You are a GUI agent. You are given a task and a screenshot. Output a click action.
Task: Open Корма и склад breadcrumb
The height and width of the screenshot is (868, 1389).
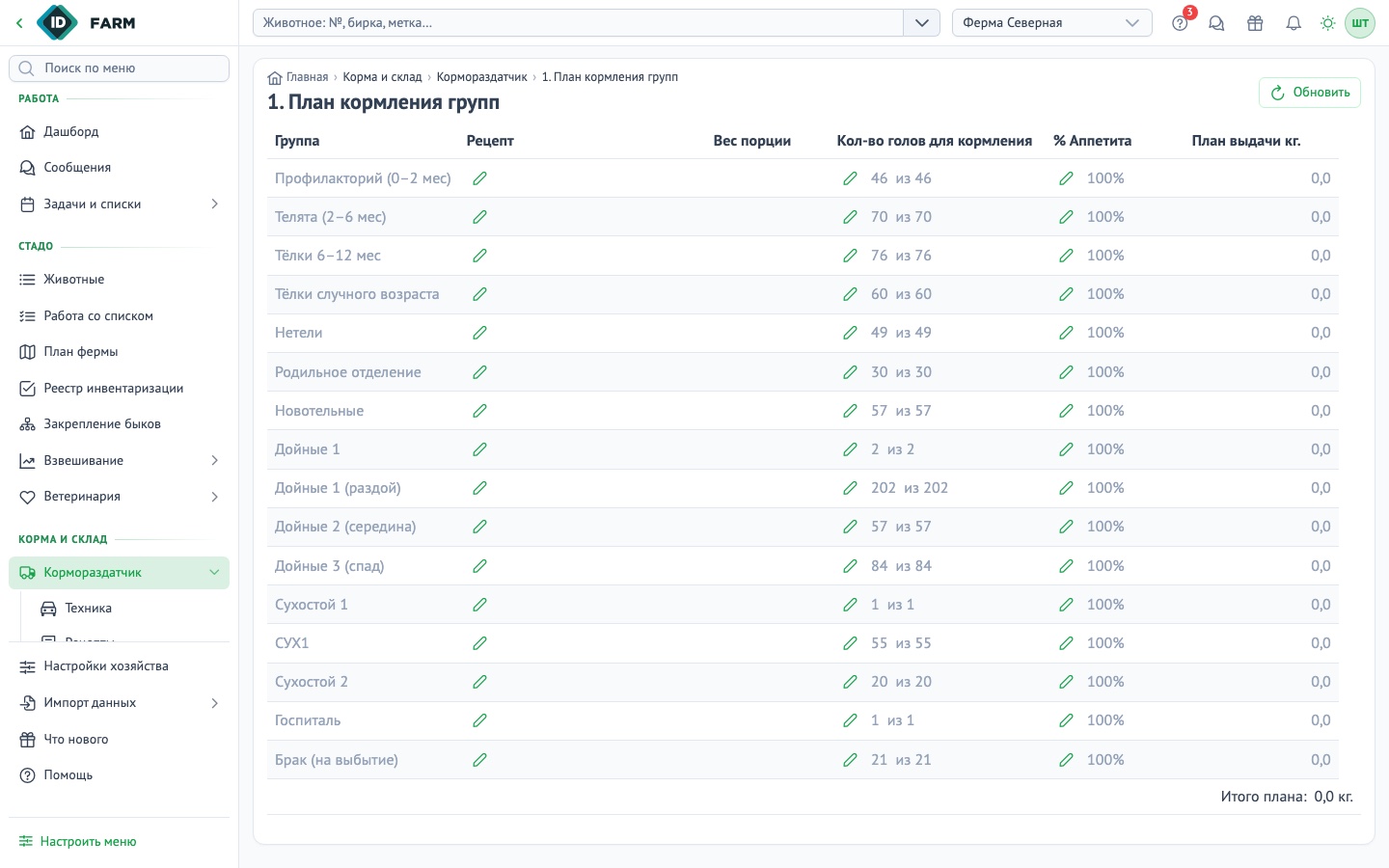pyautogui.click(x=382, y=77)
